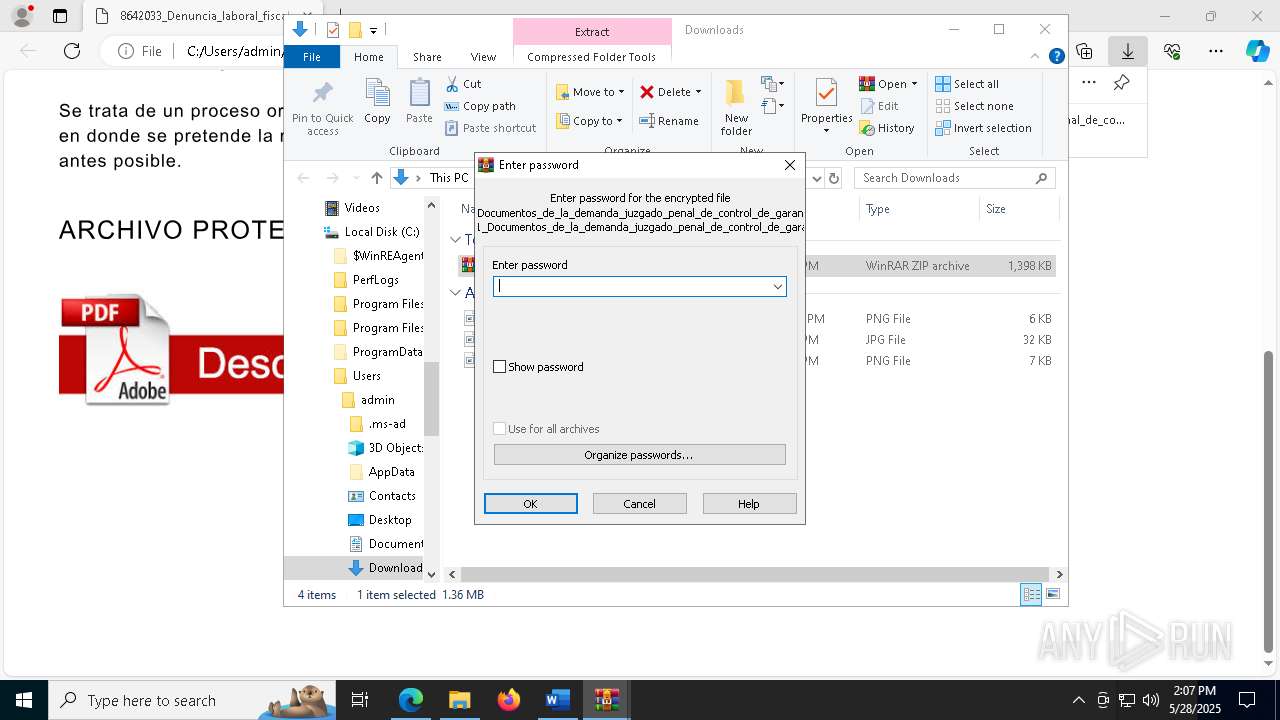
Task: Refresh the Explorer address bar
Action: 834,178
